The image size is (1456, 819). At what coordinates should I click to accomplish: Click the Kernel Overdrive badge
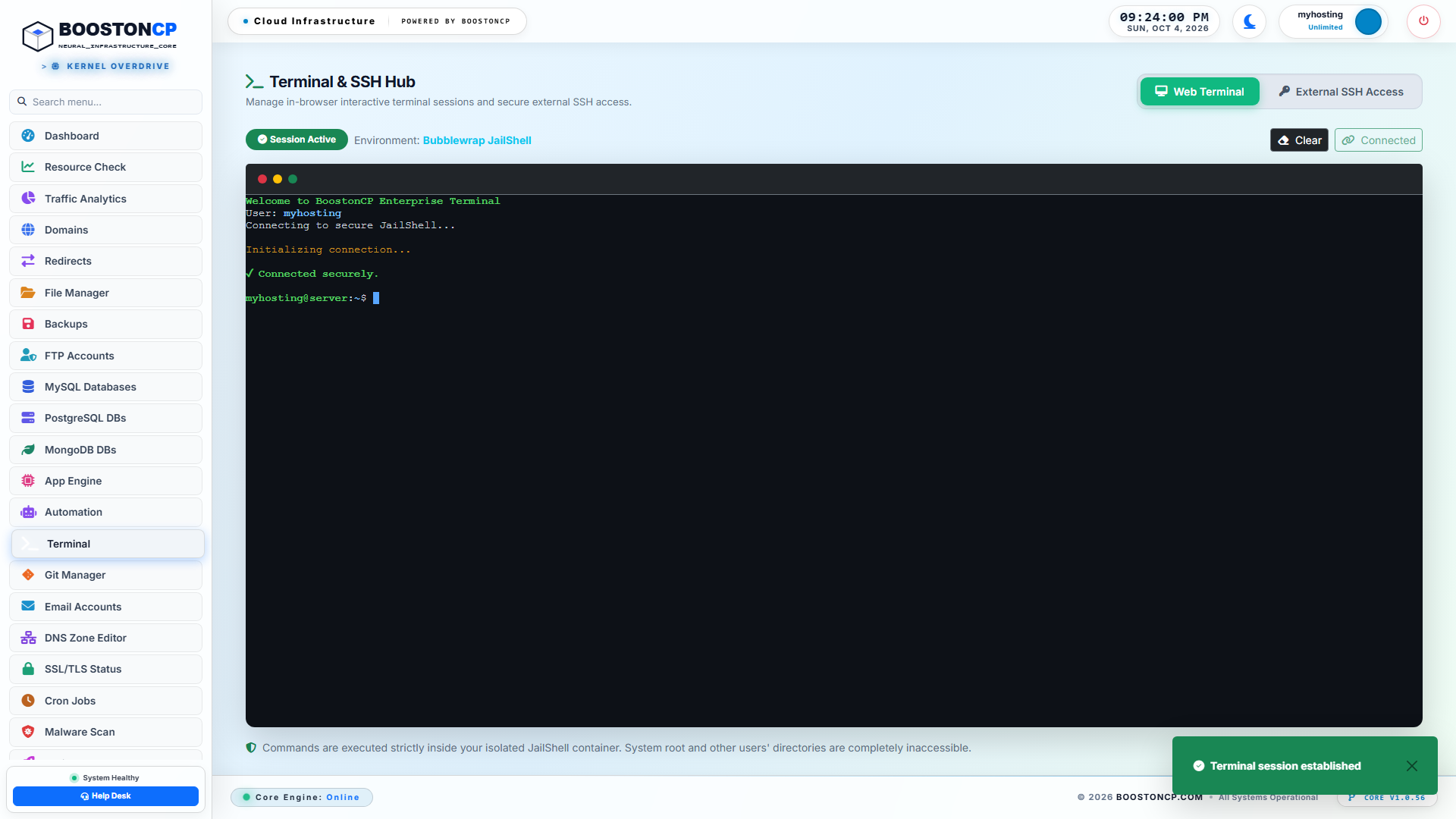coord(105,66)
